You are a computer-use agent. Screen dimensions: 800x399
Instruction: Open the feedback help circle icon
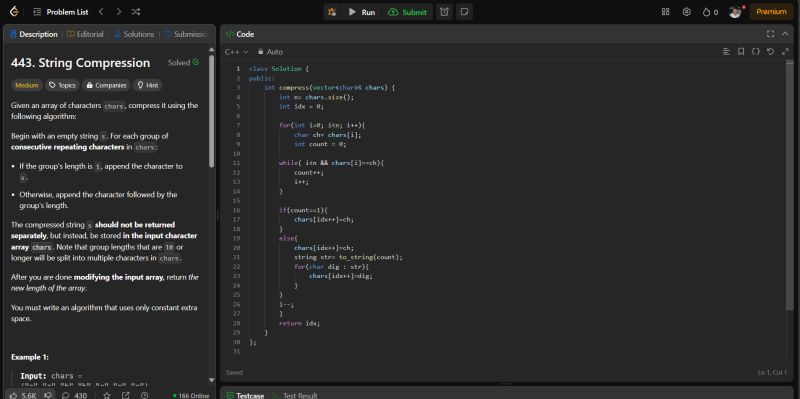(144, 395)
